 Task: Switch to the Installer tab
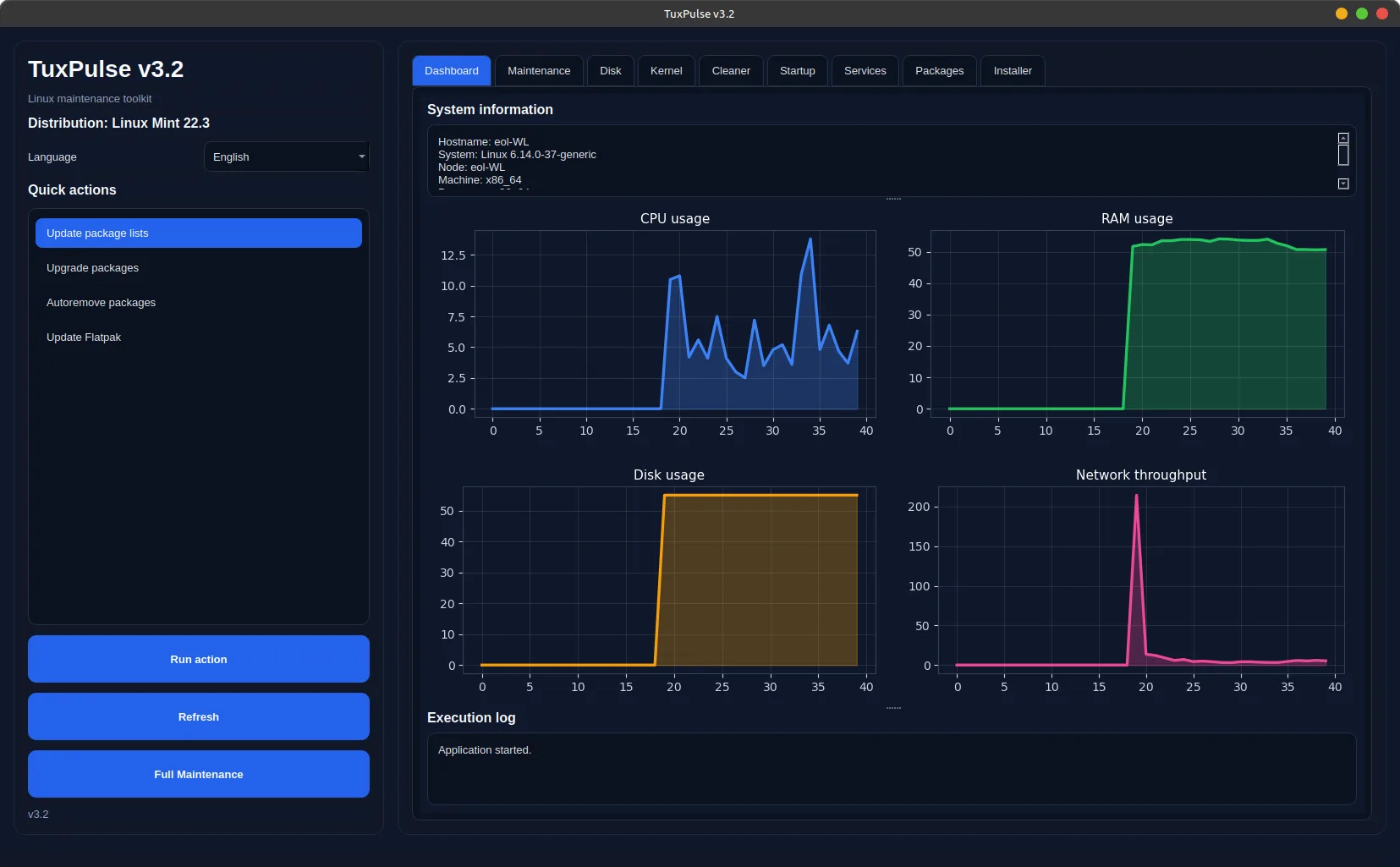click(1012, 71)
